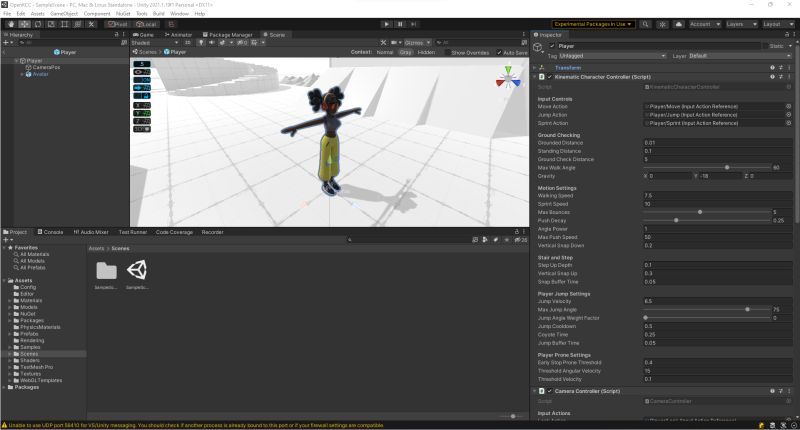
Task: Click the Walking Speed input field
Action: pyautogui.click(x=717, y=195)
